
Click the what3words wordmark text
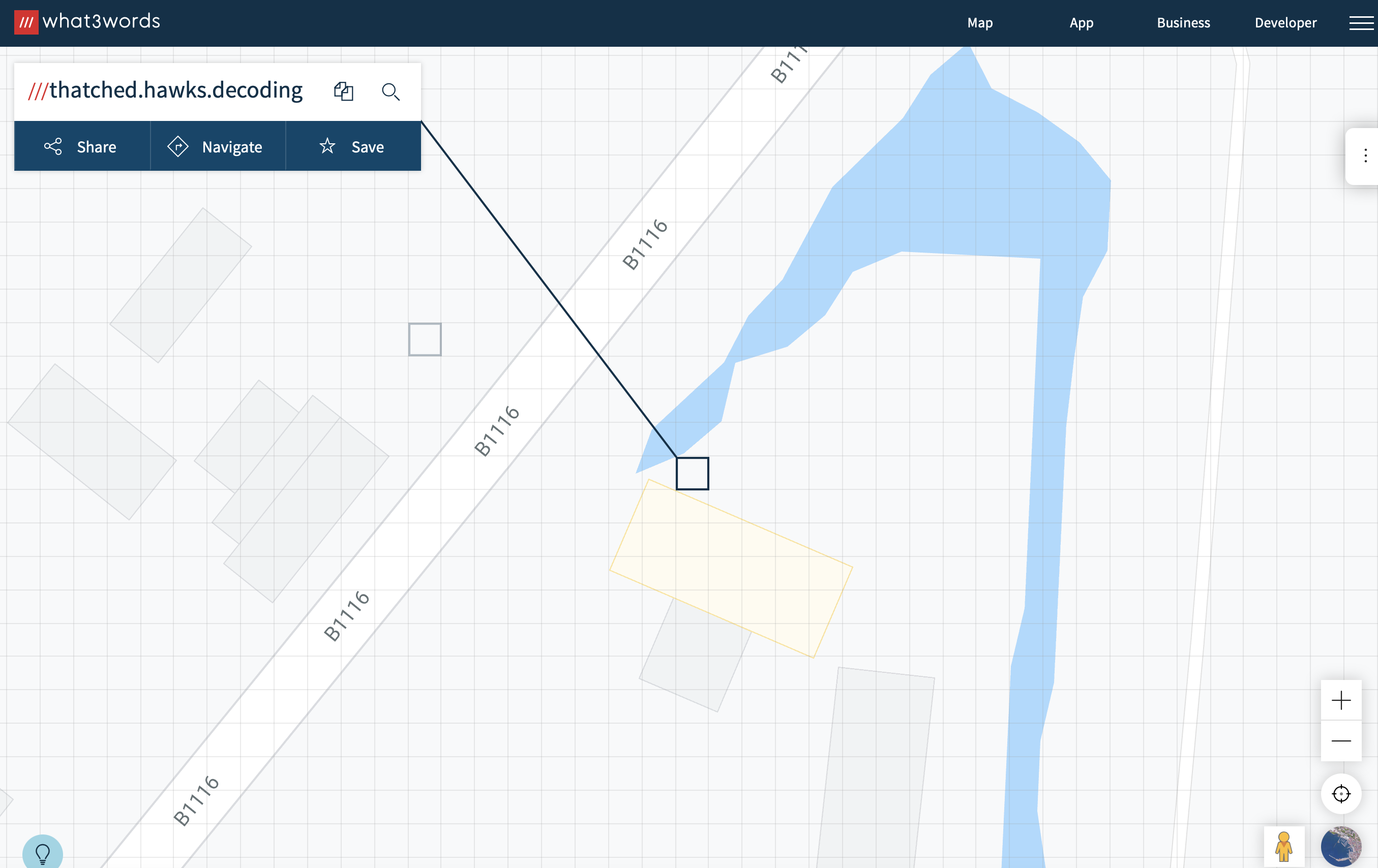[101, 22]
